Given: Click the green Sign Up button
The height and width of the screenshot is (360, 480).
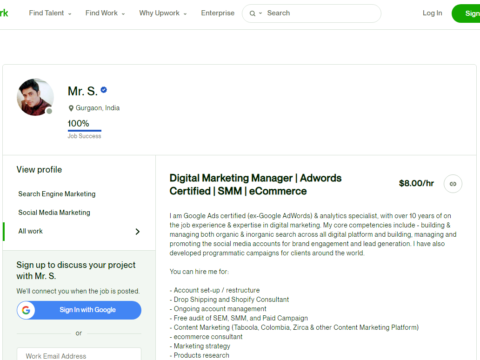Looking at the screenshot, I should pyautogui.click(x=466, y=14).
